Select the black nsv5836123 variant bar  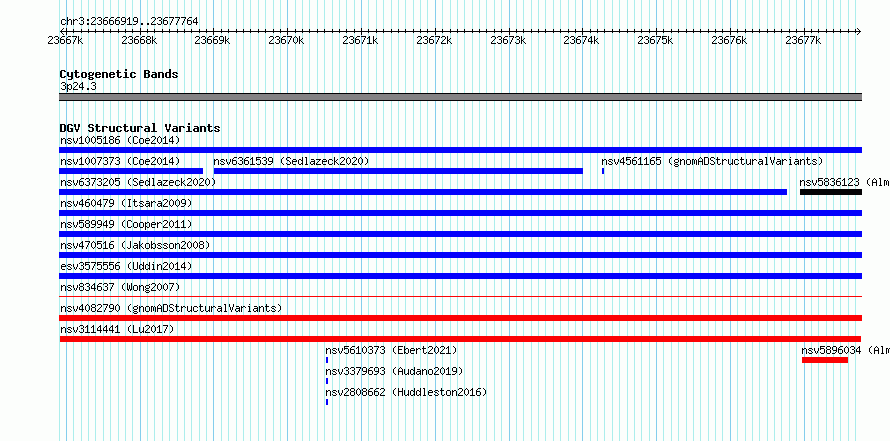click(831, 192)
